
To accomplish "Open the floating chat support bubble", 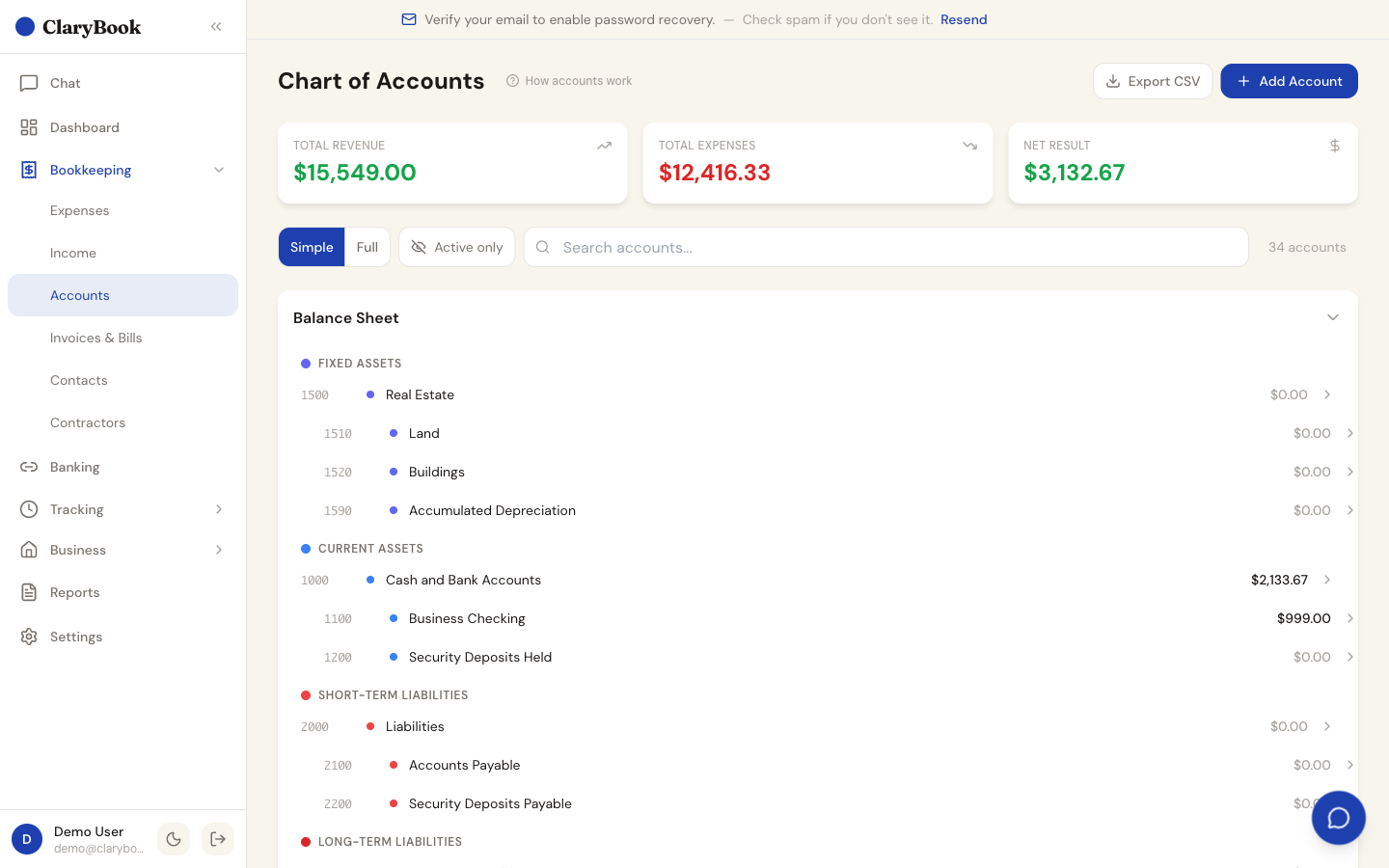I will click(x=1339, y=818).
